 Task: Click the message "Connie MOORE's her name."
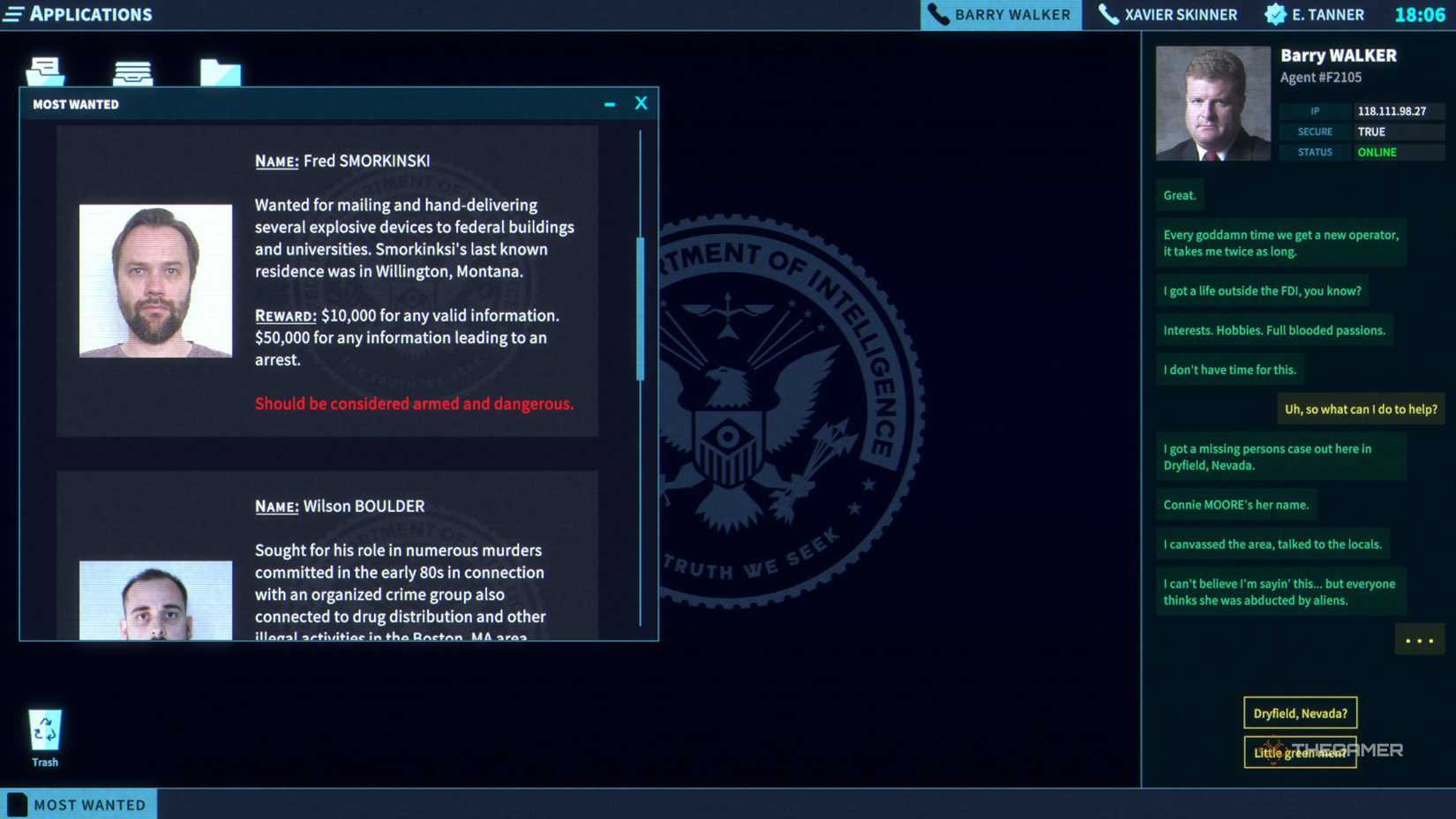(x=1235, y=505)
